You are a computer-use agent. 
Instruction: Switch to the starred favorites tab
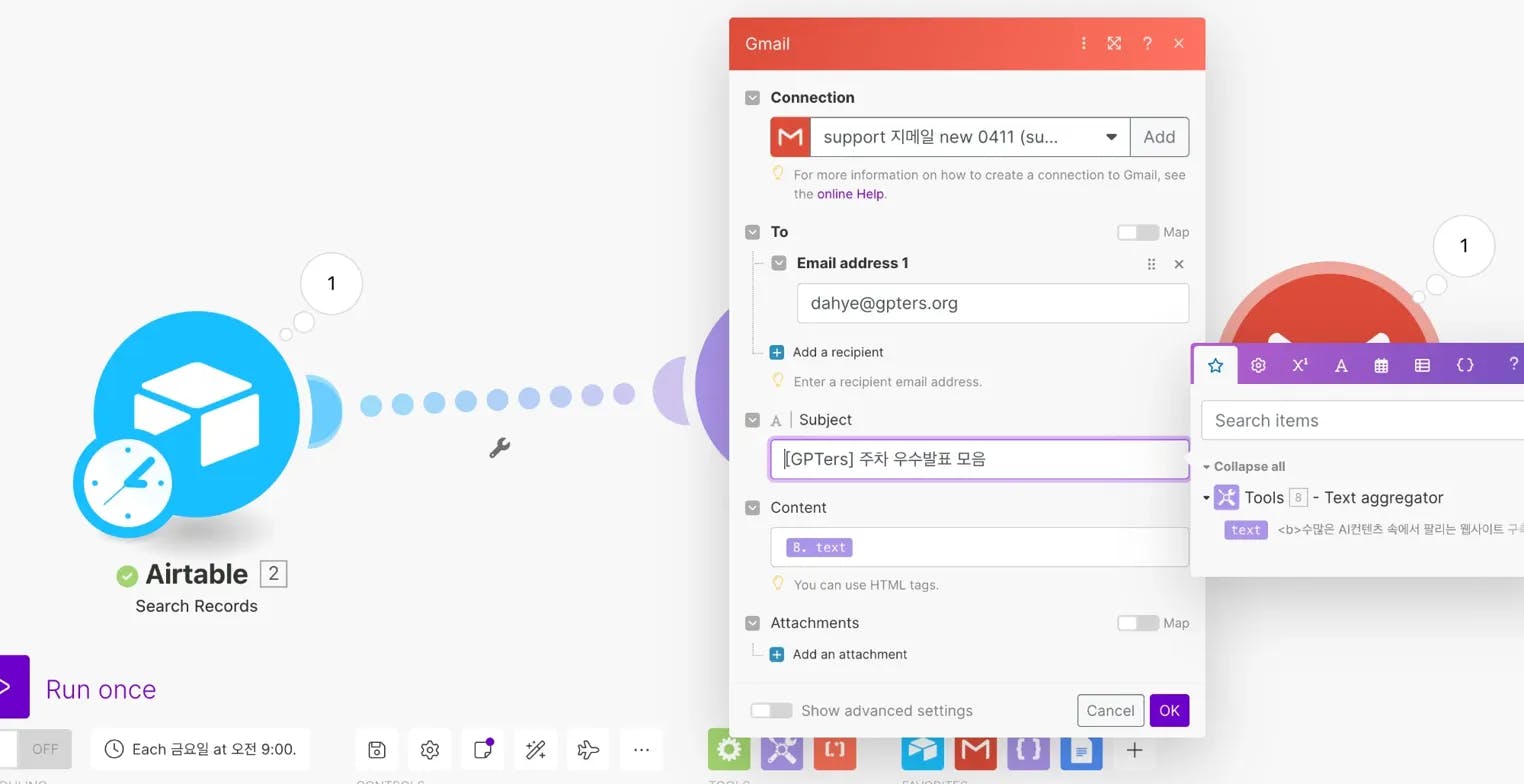tap(1216, 365)
